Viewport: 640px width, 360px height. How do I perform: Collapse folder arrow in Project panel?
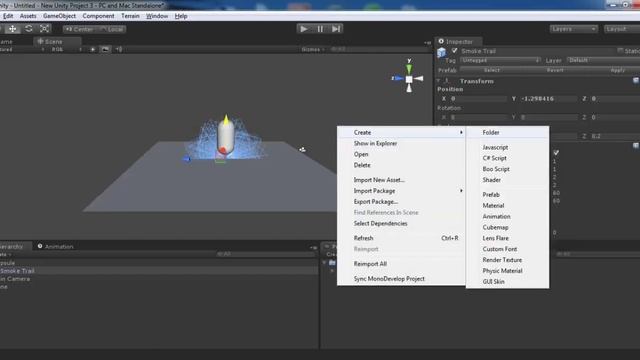(x=324, y=262)
